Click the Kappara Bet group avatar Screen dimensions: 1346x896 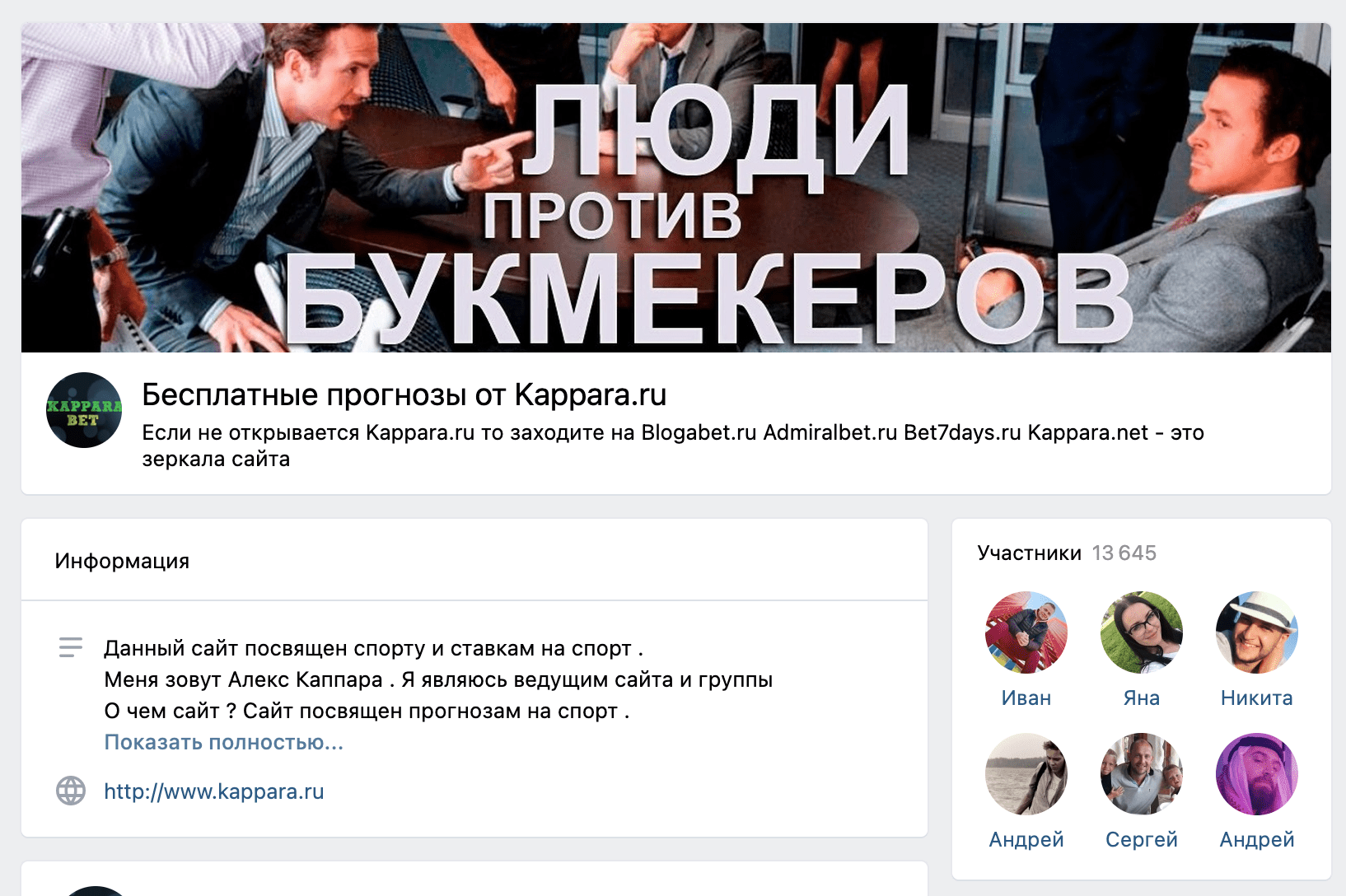pos(84,410)
